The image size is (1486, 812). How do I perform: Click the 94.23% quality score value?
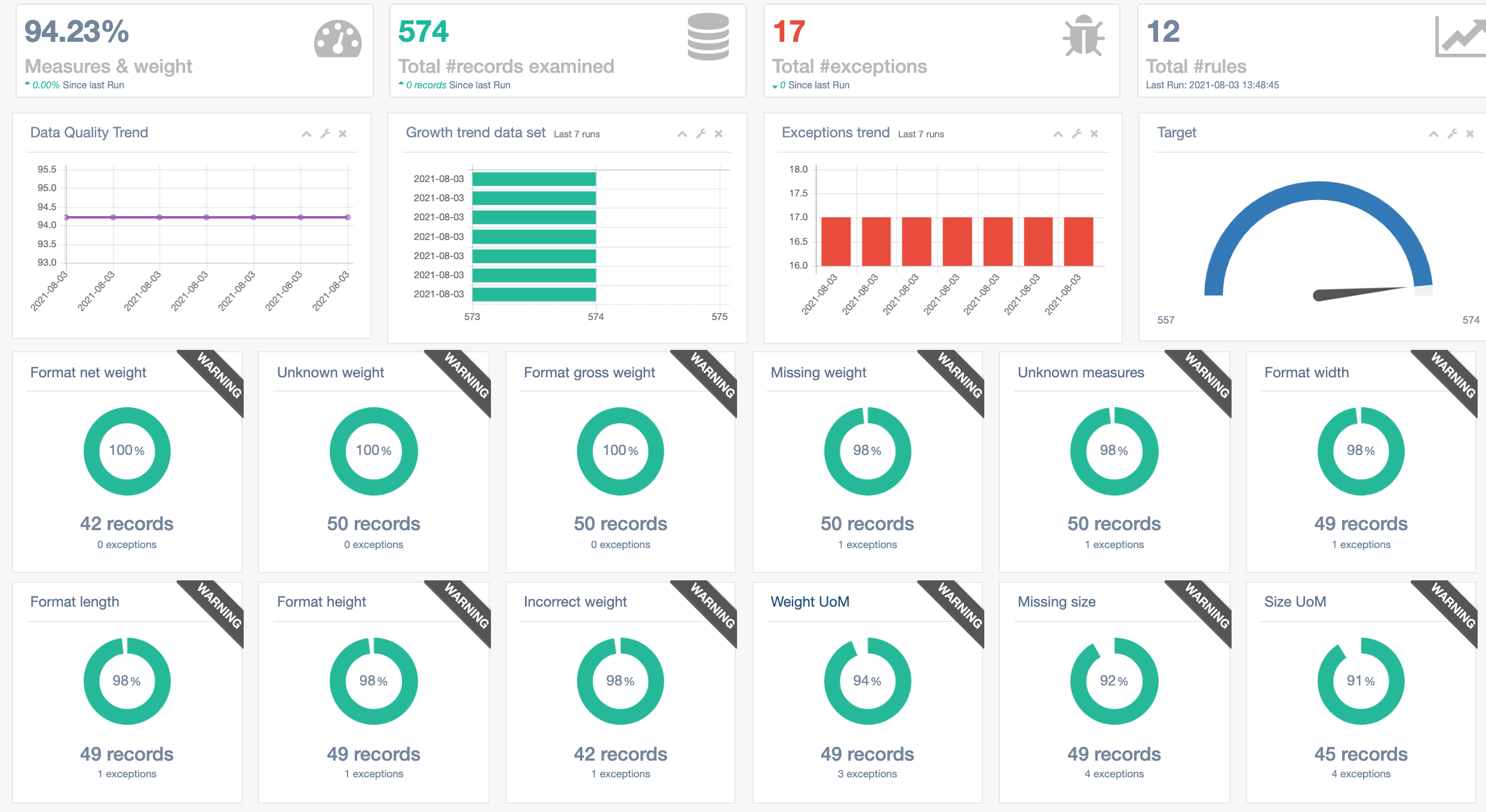[76, 31]
